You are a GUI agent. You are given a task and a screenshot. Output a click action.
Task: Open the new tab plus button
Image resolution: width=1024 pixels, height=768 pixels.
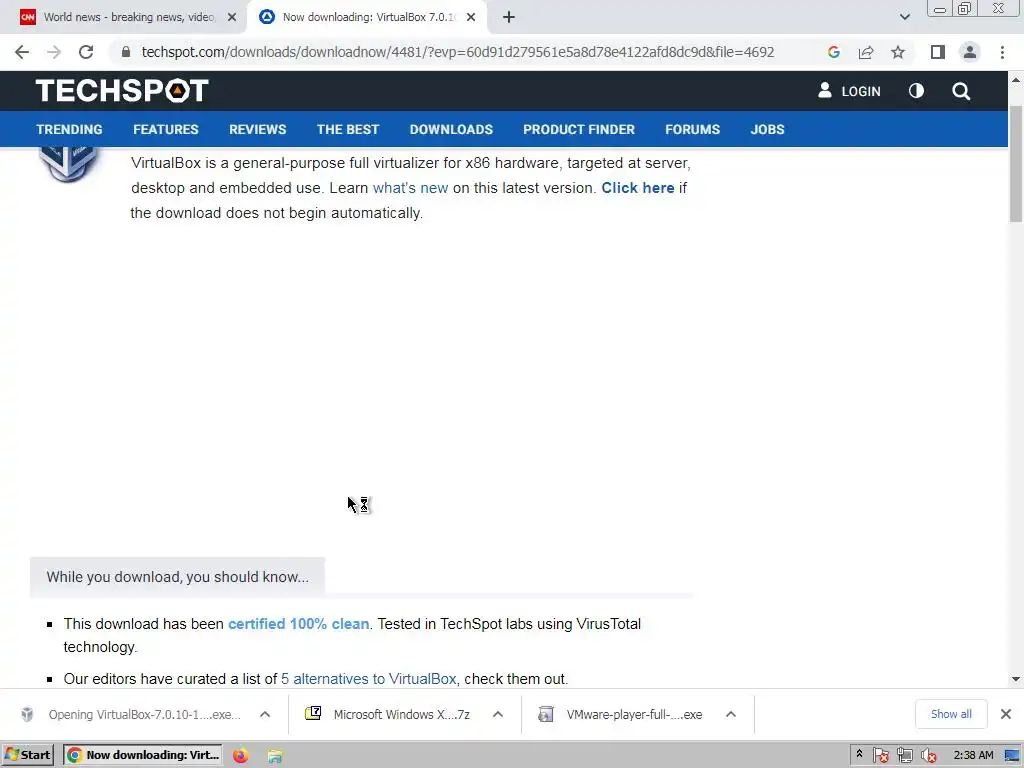click(509, 17)
